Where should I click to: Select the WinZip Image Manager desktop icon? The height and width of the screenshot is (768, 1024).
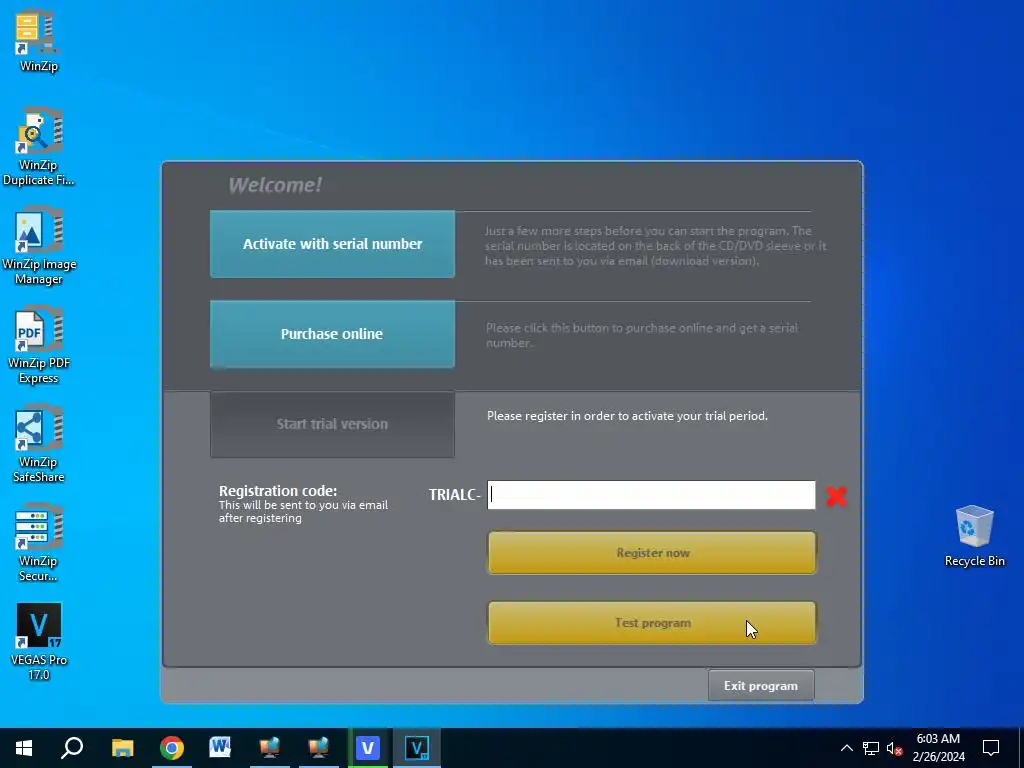pyautogui.click(x=39, y=246)
